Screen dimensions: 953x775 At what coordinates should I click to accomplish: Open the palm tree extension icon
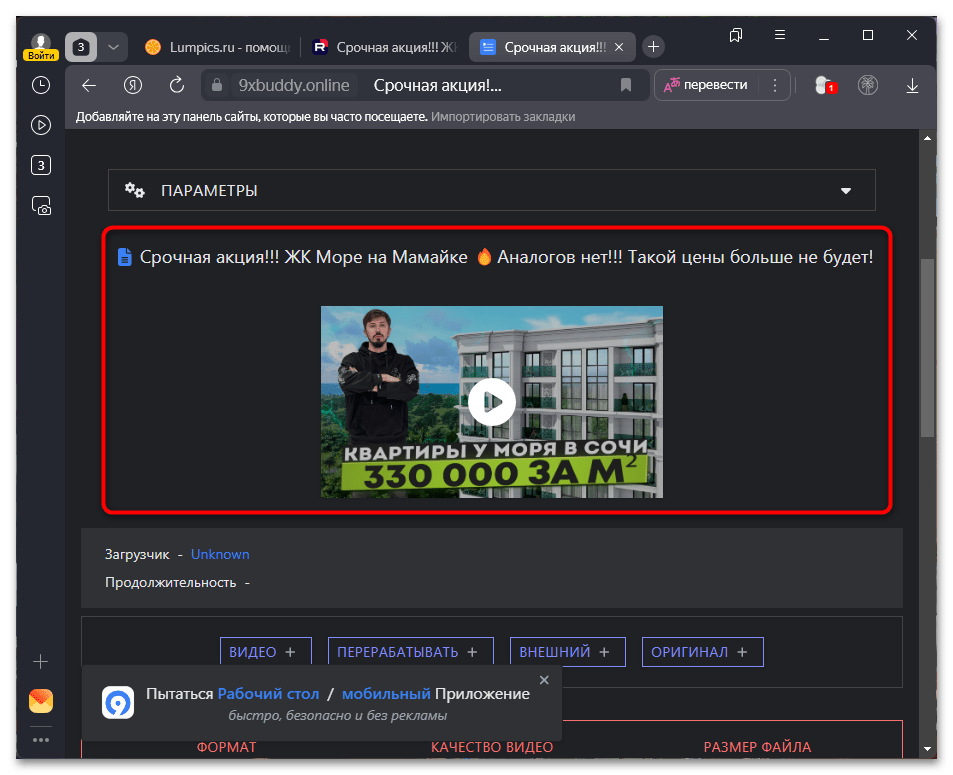(x=868, y=85)
